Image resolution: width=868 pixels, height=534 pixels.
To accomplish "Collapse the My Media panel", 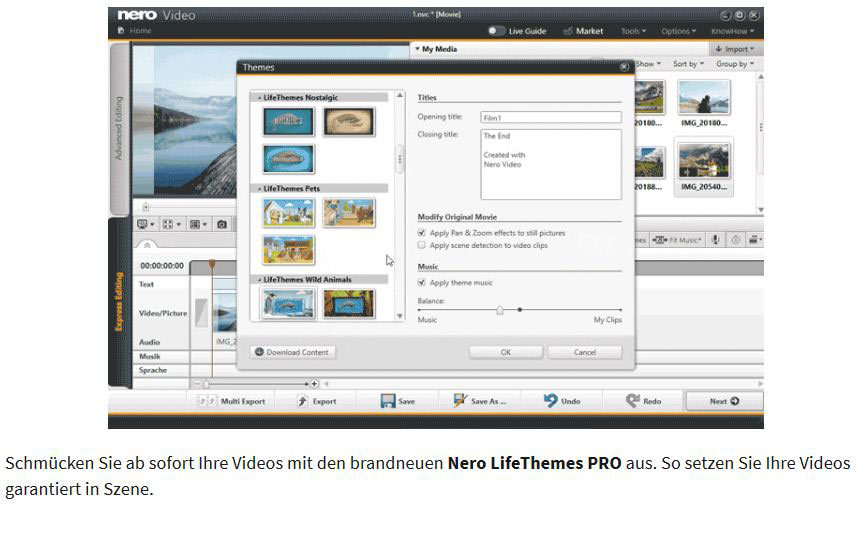I will click(x=417, y=49).
